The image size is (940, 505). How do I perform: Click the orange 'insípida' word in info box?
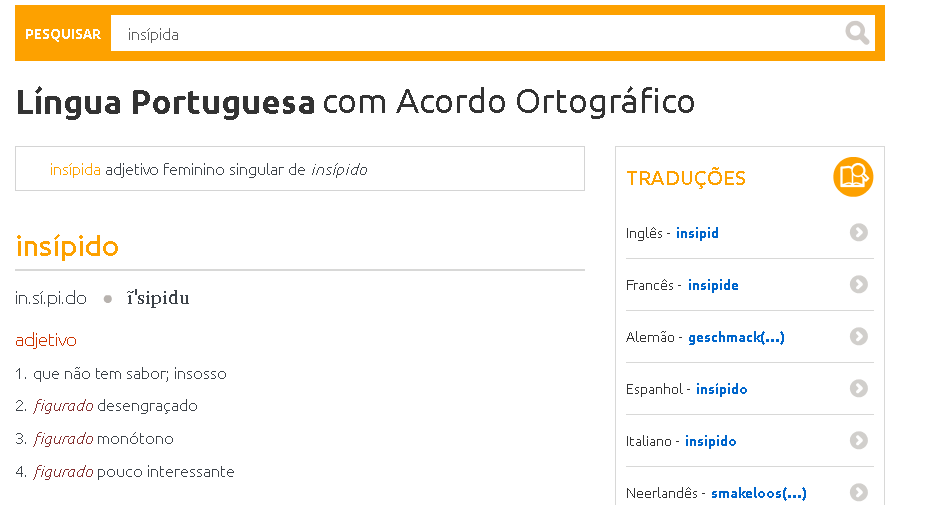[75, 170]
